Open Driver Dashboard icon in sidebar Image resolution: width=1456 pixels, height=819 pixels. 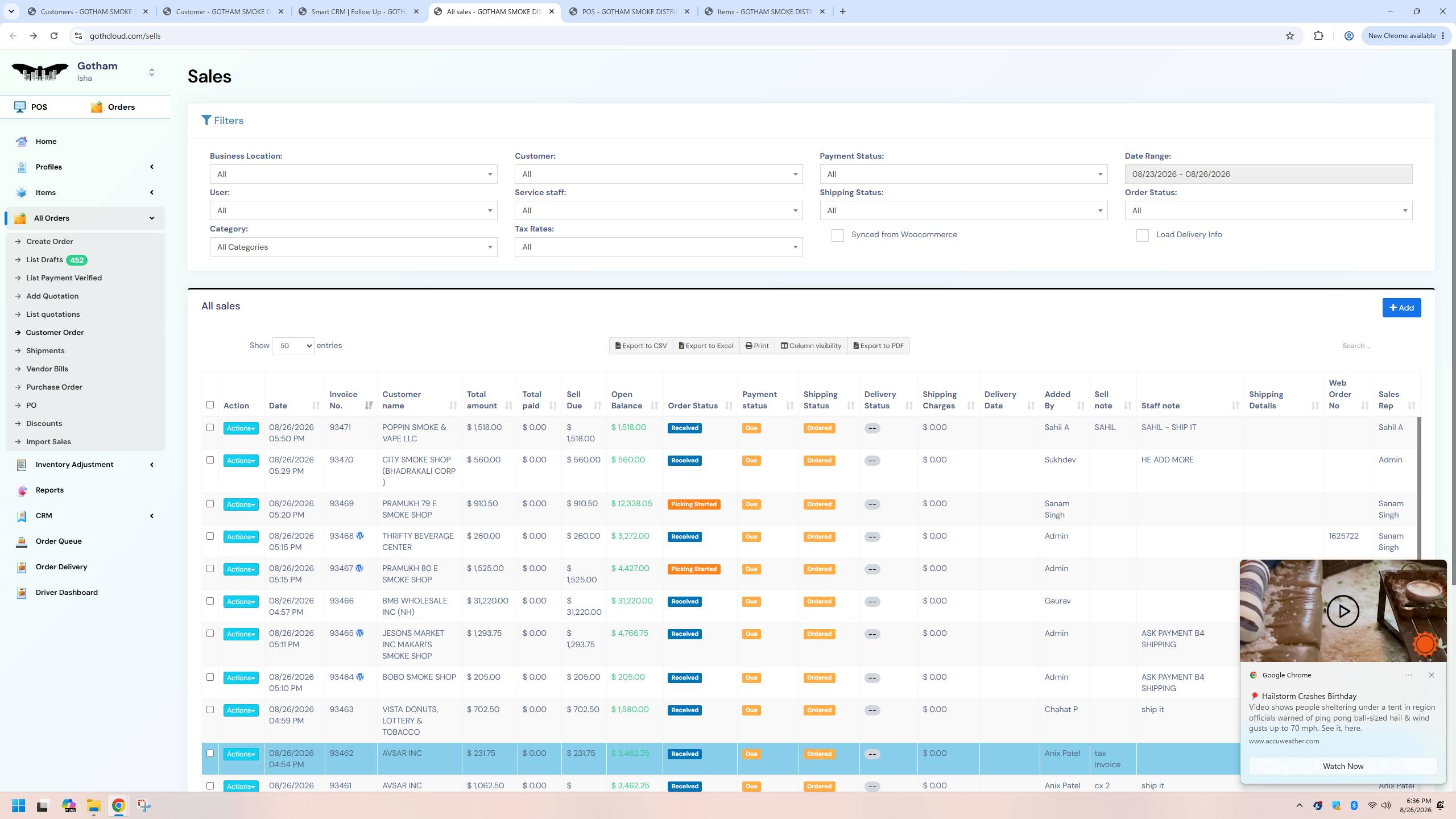point(22,593)
